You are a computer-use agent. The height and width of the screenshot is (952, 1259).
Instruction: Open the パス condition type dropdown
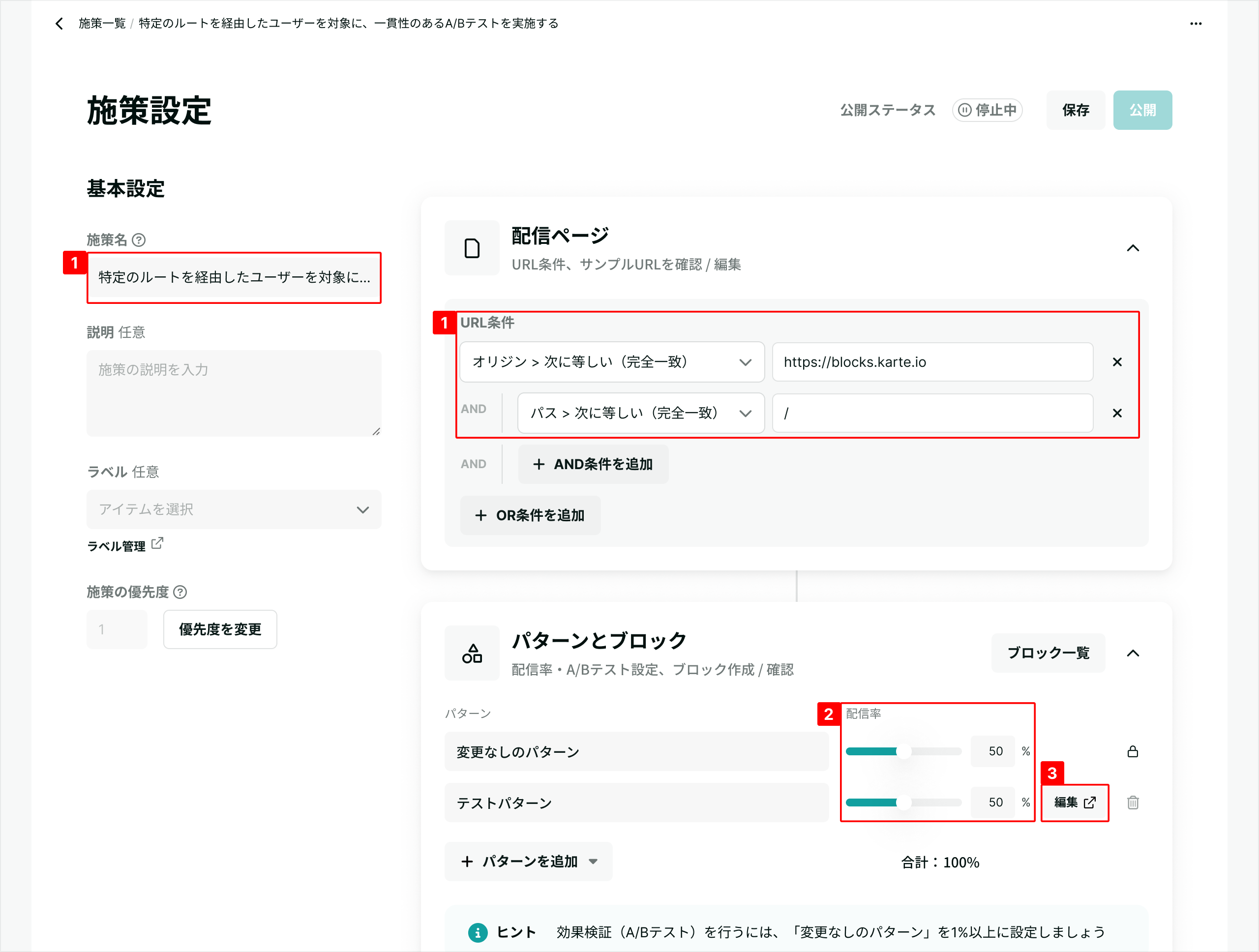point(640,413)
